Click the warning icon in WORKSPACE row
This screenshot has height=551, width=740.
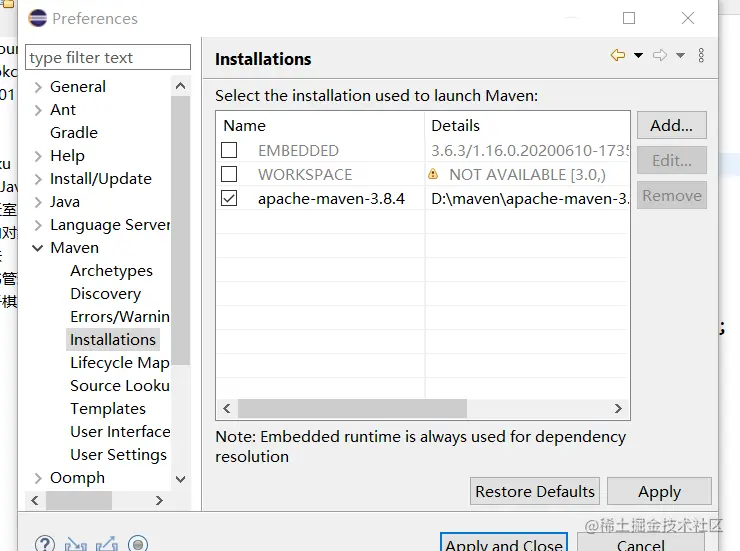(433, 175)
